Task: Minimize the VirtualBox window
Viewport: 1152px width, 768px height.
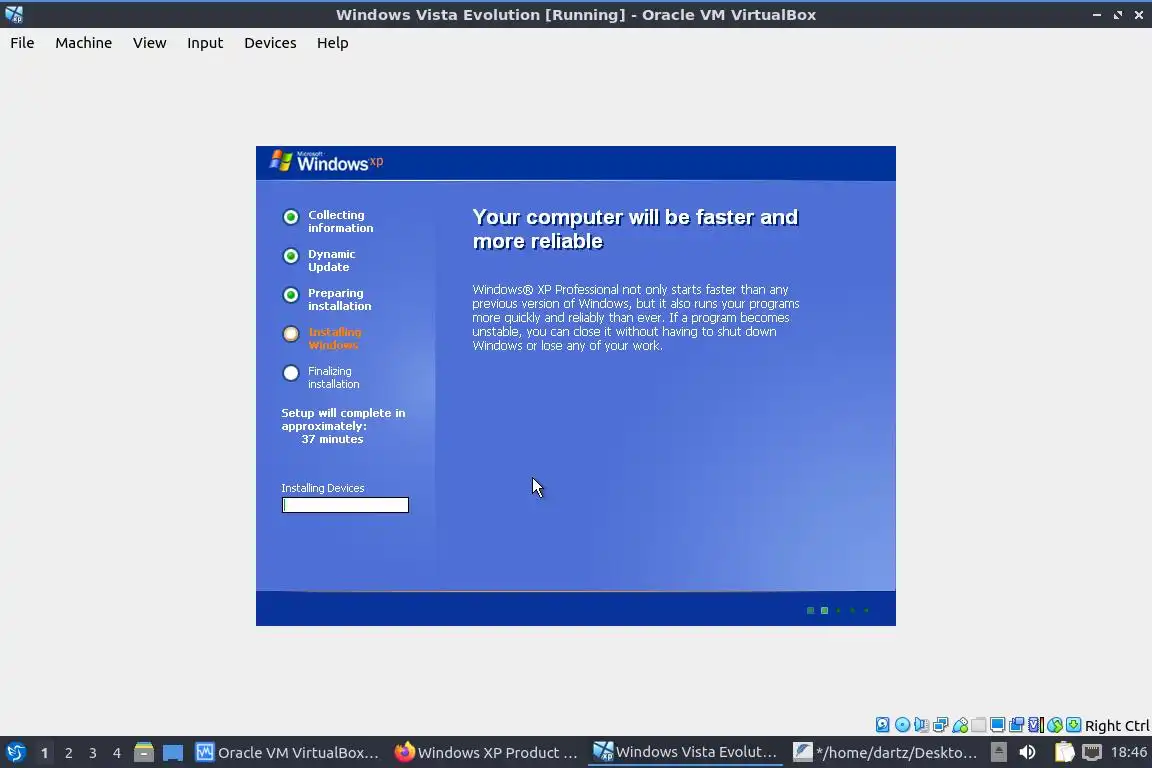Action: [1097, 15]
